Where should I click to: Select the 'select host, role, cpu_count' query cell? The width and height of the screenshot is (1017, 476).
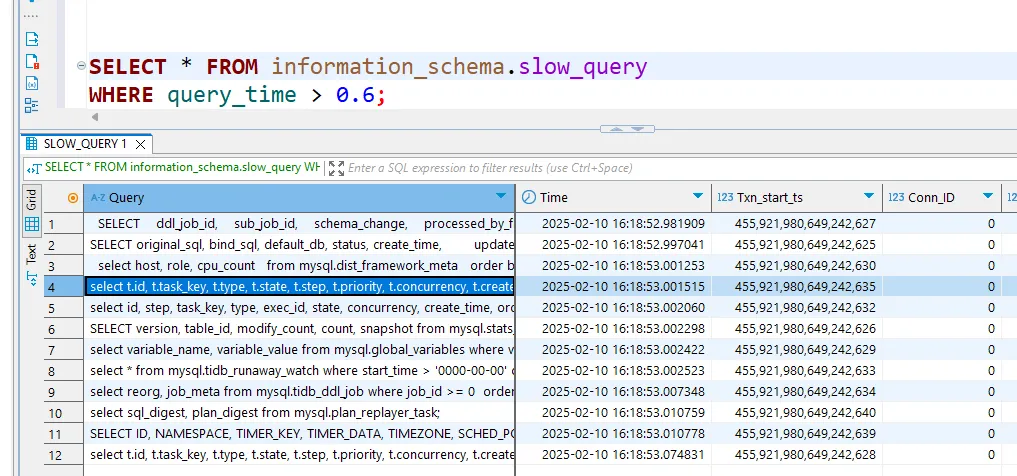pos(299,266)
